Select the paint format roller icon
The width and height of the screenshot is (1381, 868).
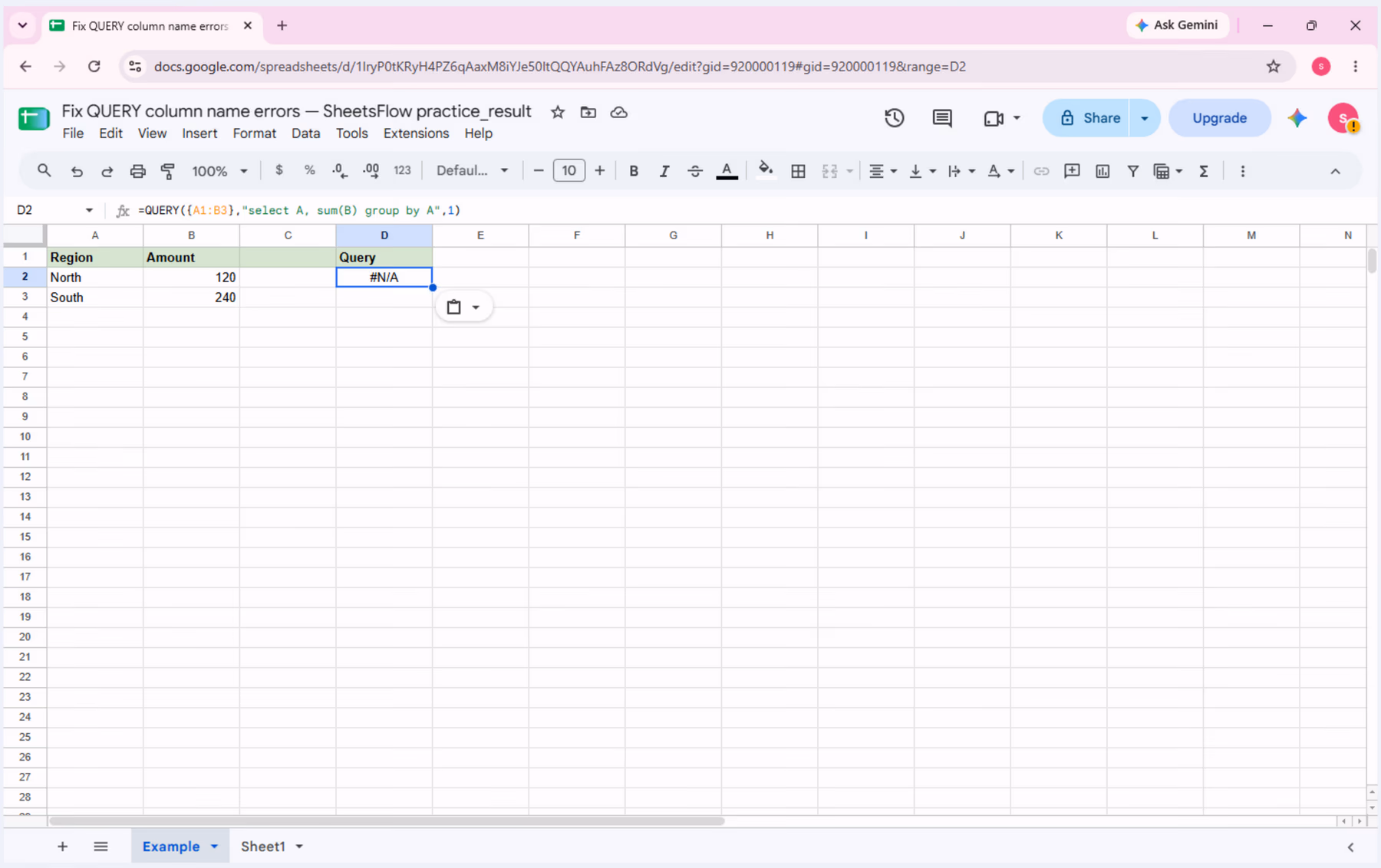click(x=168, y=171)
